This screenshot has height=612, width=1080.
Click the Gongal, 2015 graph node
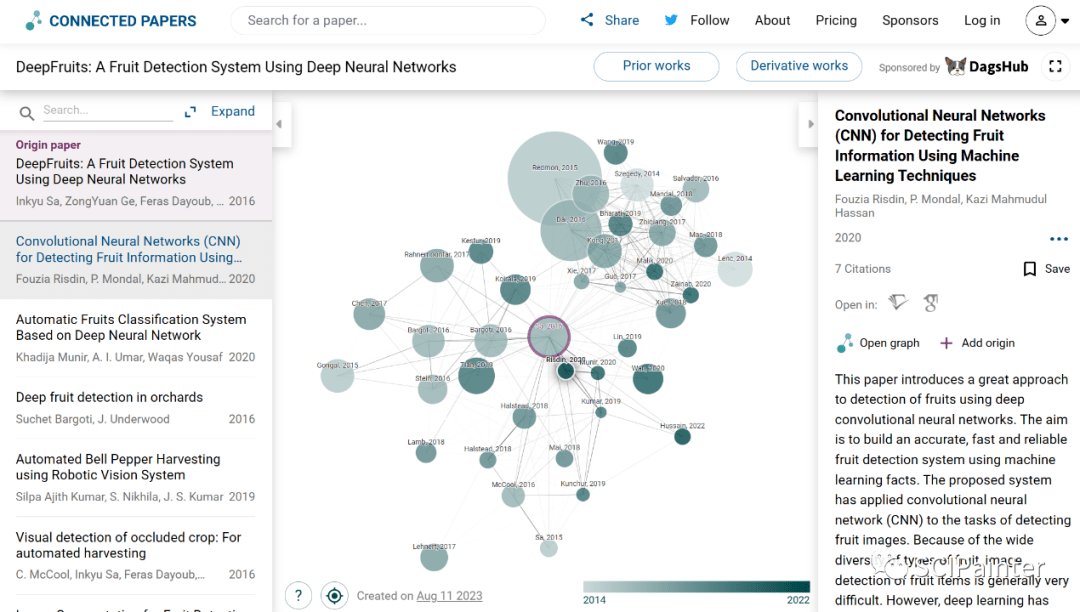(338, 376)
